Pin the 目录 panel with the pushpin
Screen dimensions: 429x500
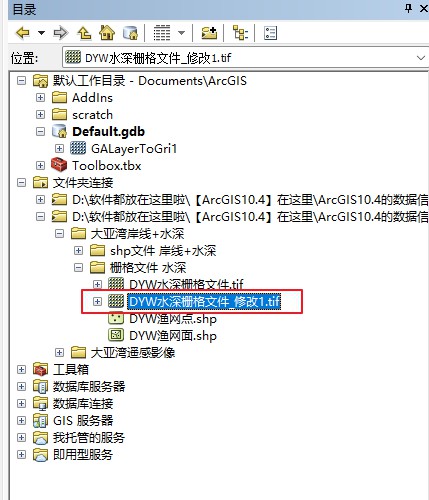(408, 8)
